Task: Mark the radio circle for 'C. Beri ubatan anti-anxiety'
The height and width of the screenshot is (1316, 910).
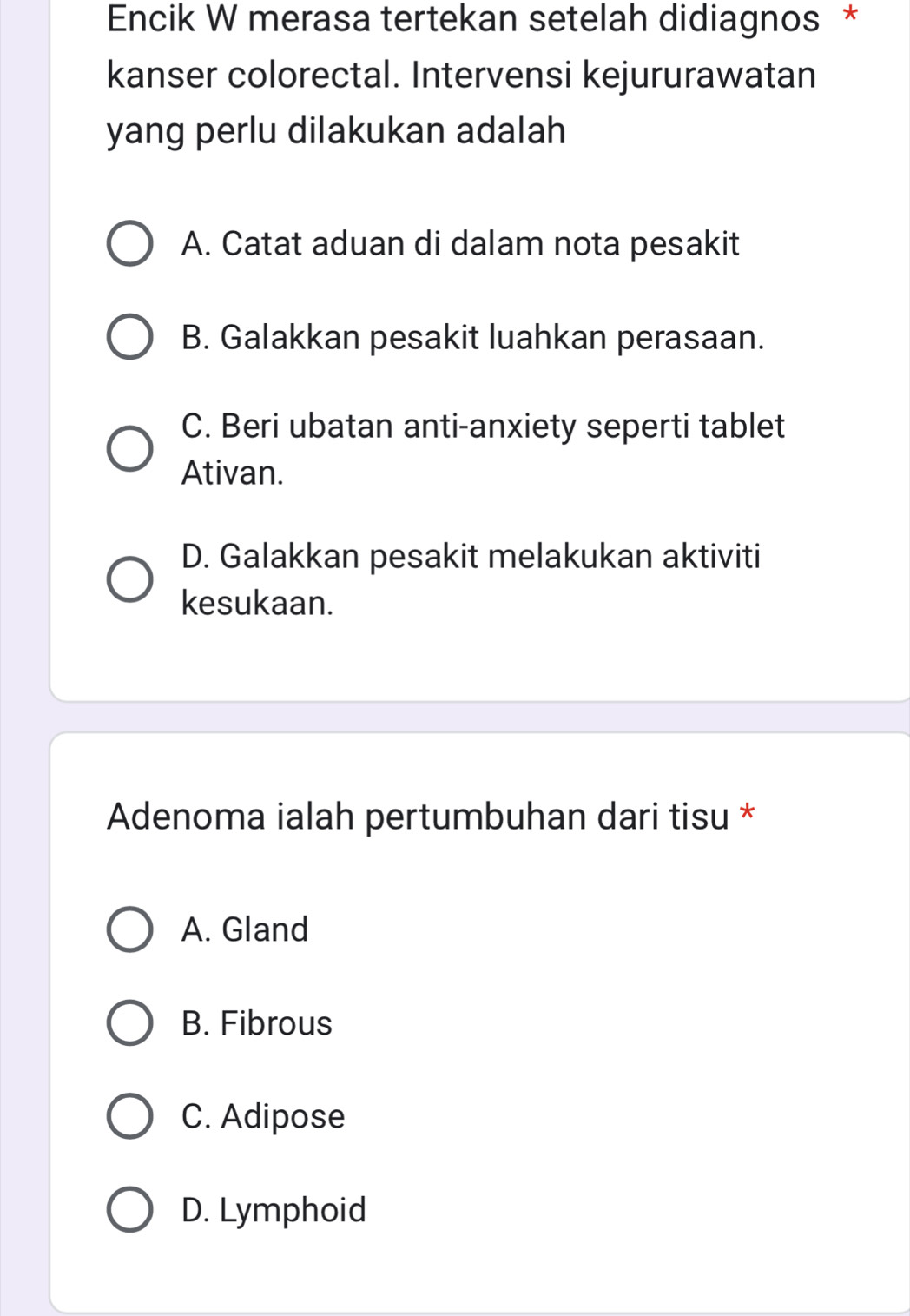Action: 130,449
